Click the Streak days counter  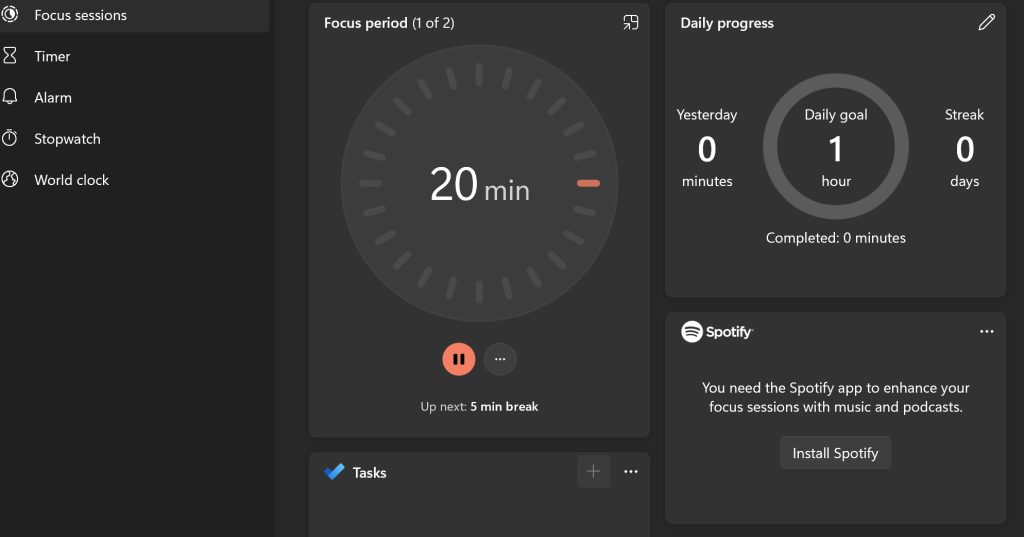point(964,149)
